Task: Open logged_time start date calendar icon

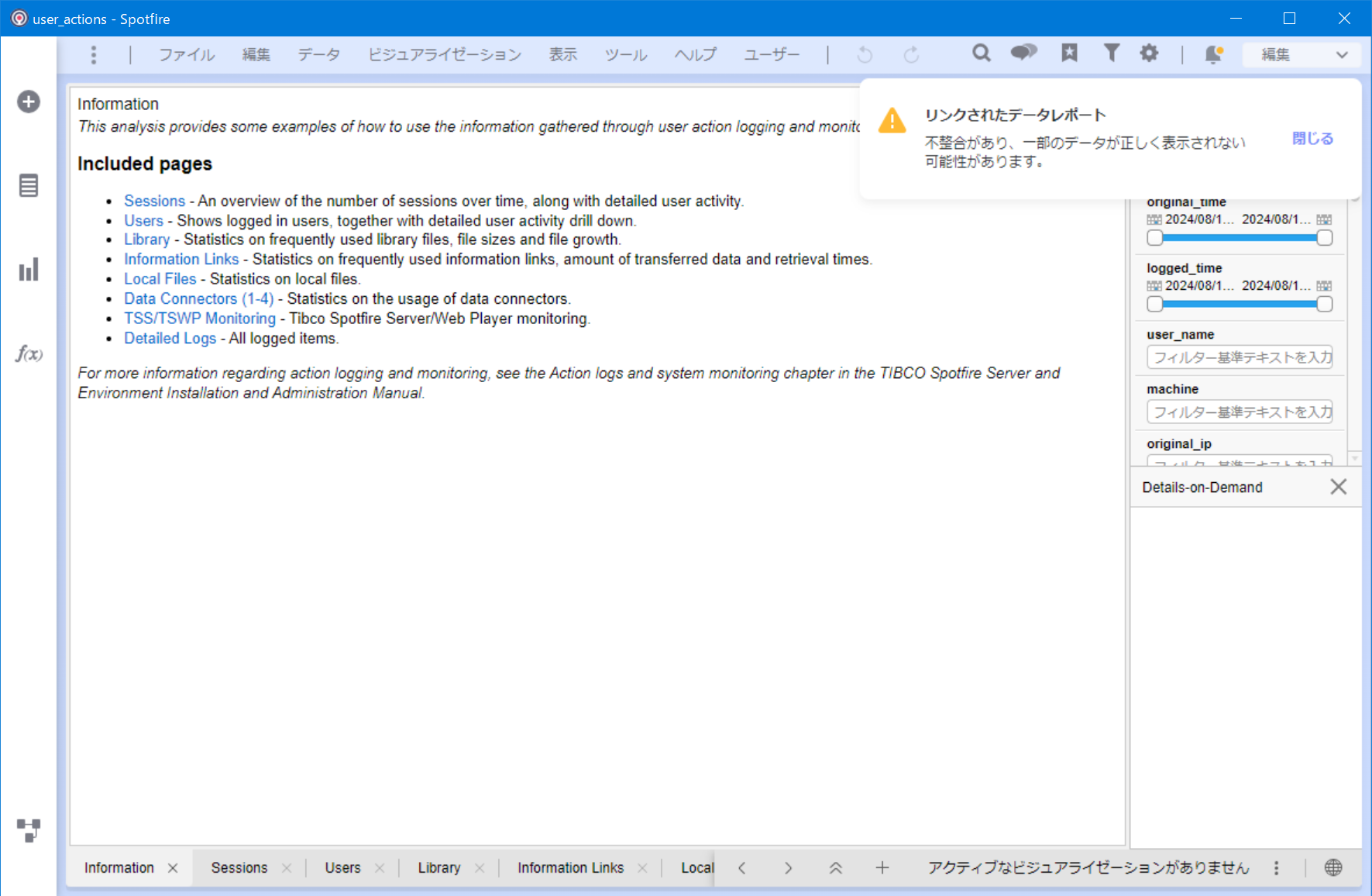Action: 1154,286
